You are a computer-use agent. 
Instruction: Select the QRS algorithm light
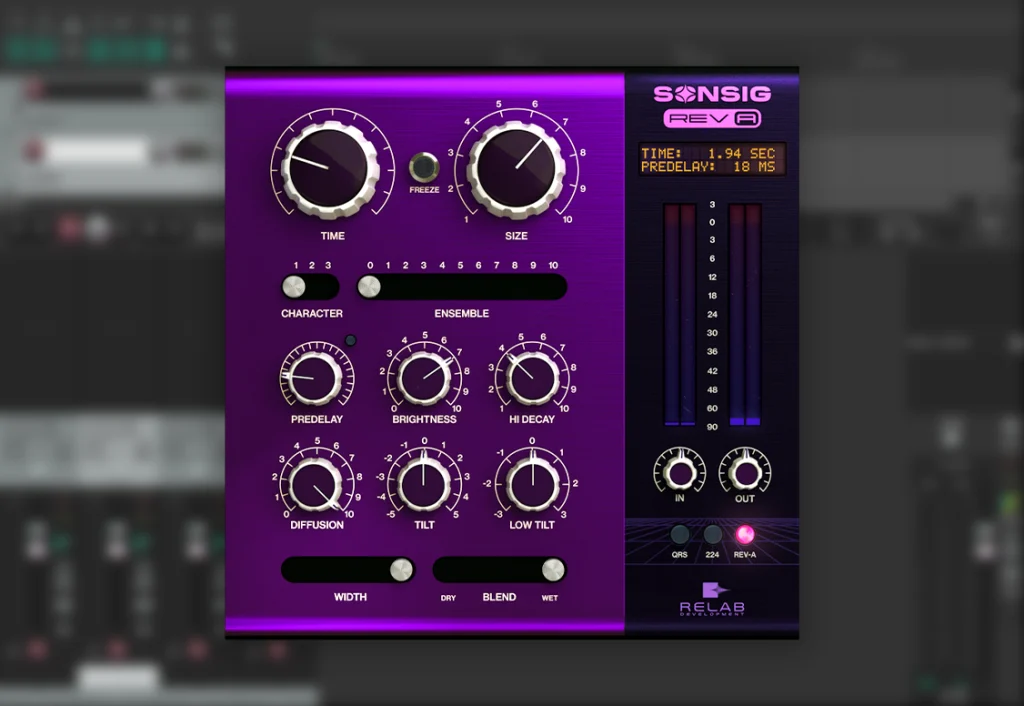click(679, 533)
